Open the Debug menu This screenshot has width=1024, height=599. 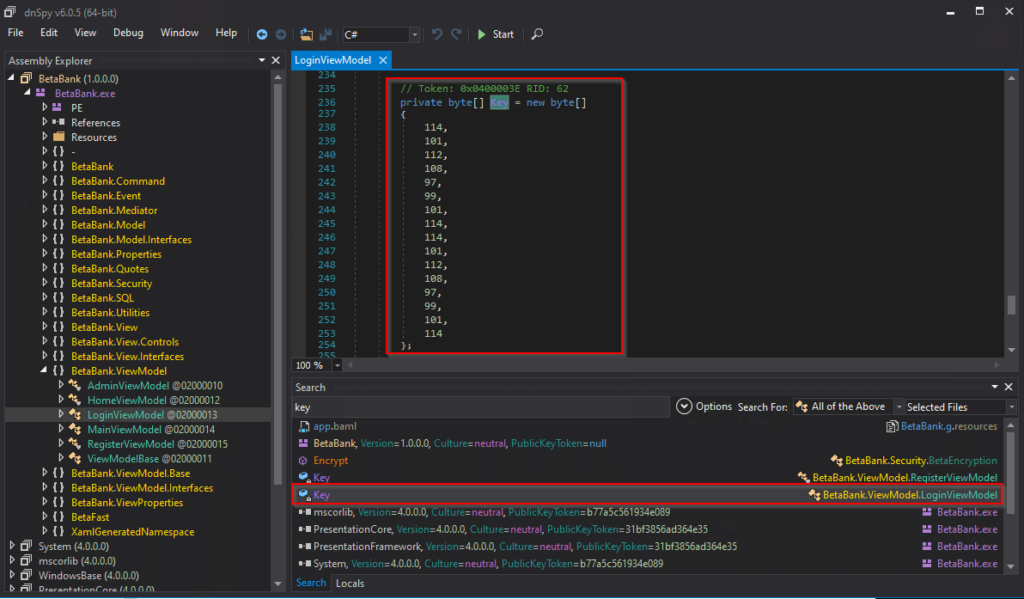tap(128, 33)
